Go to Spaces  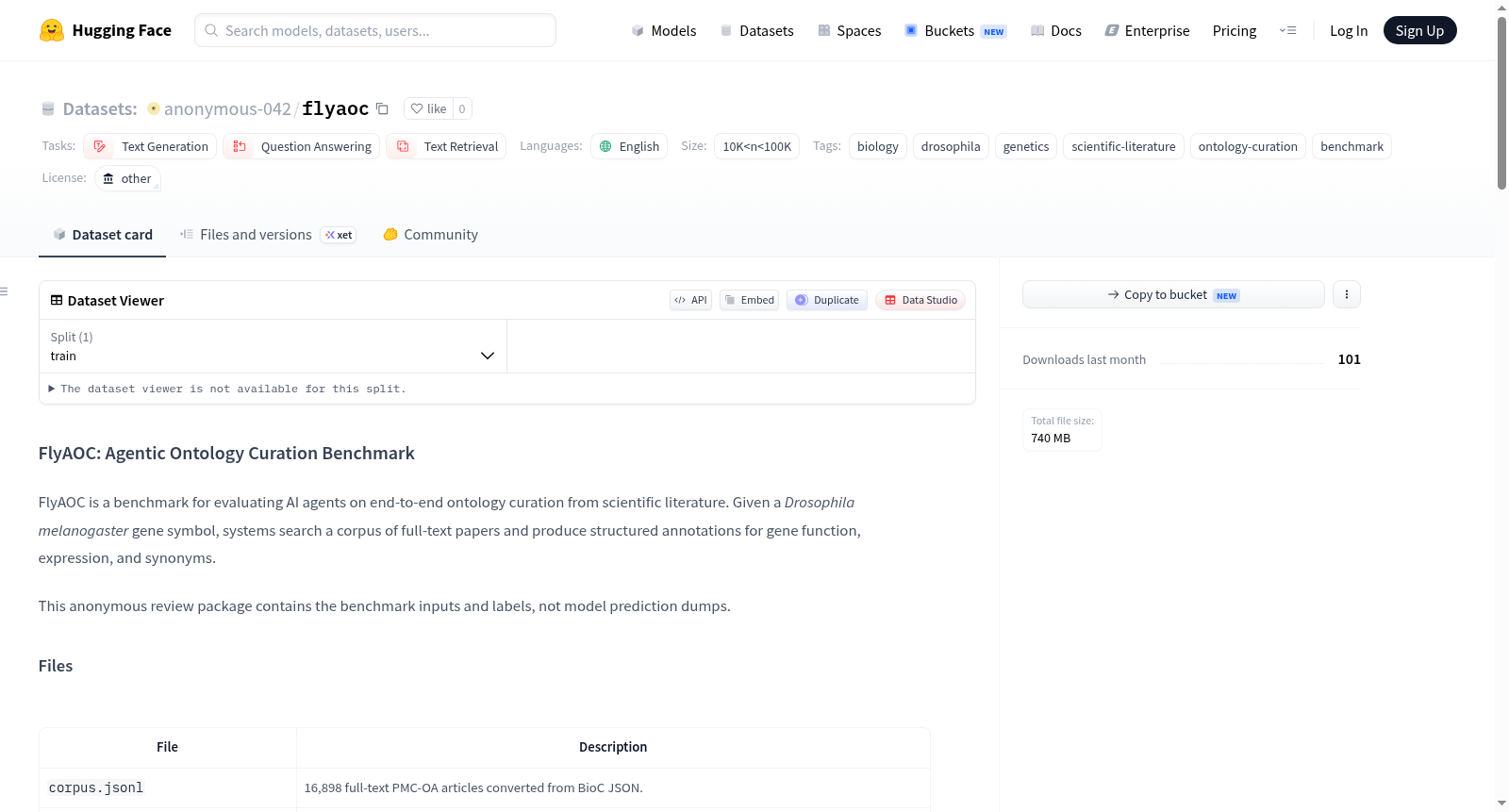tap(849, 30)
